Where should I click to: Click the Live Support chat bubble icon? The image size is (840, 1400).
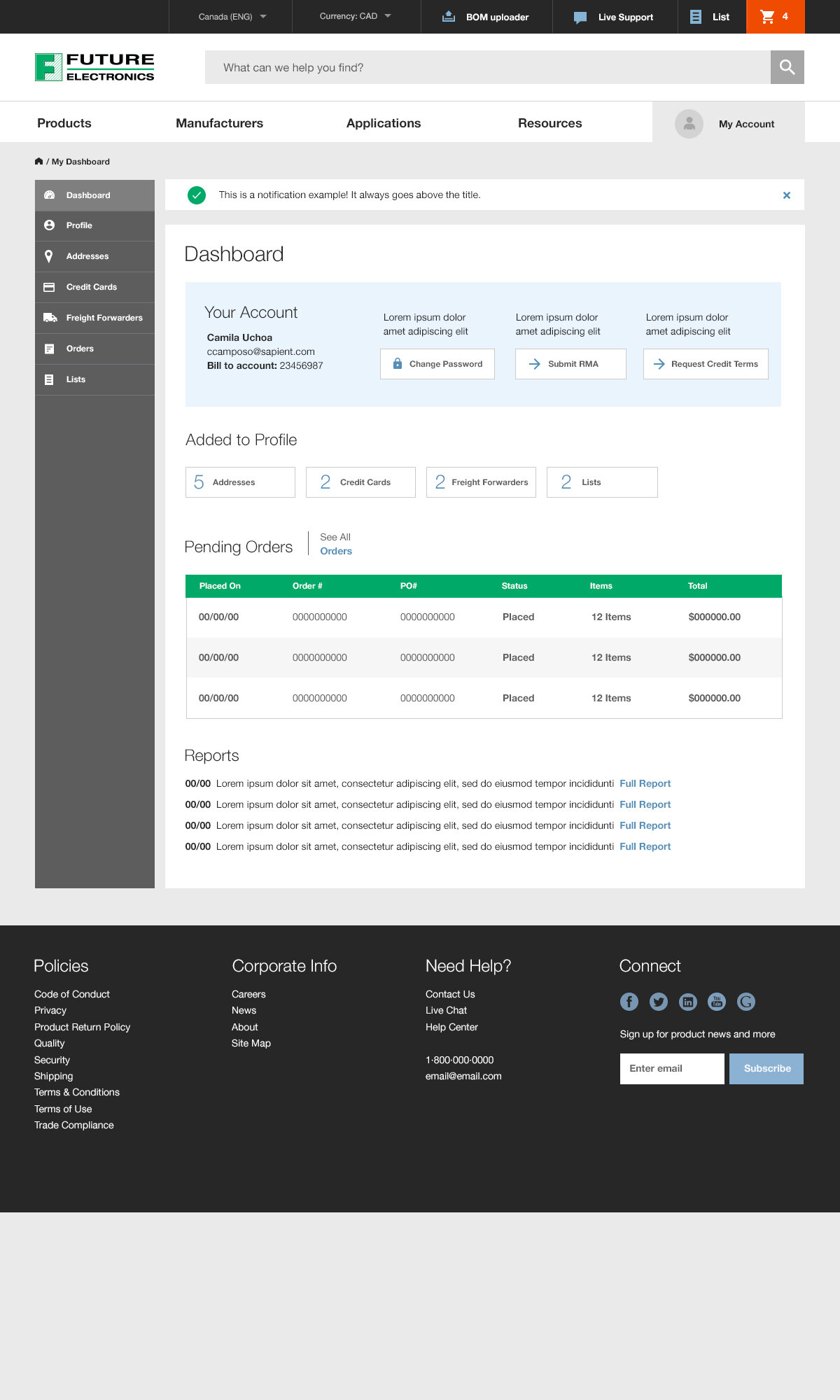click(x=580, y=17)
